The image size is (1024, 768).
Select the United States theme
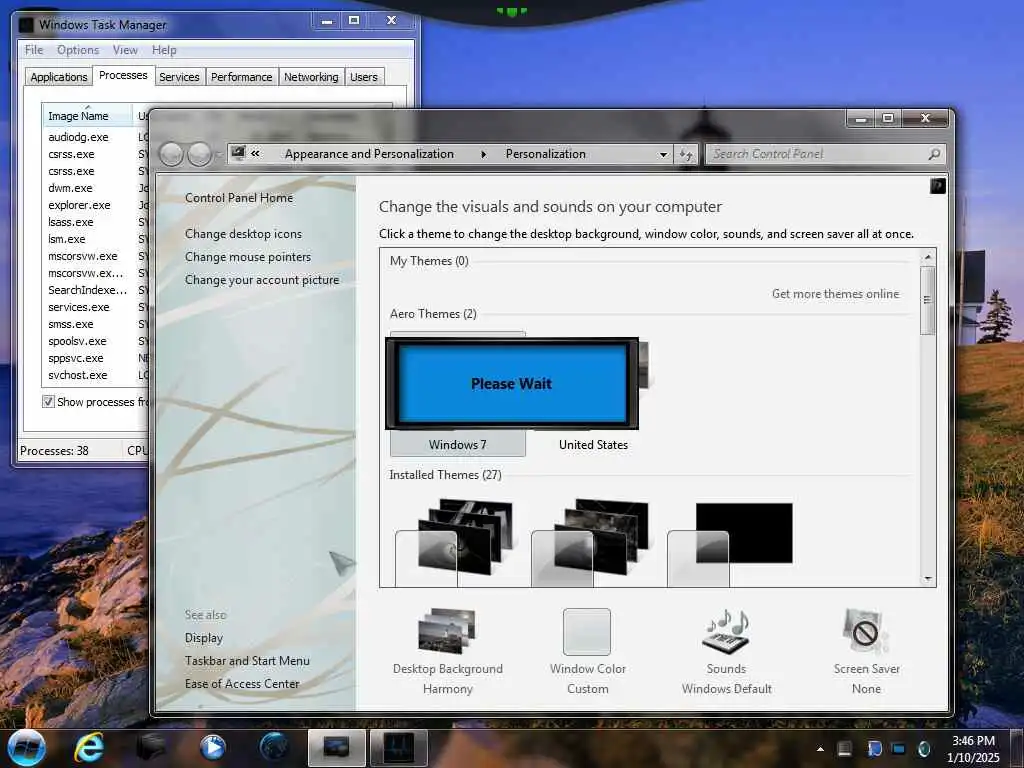click(x=593, y=444)
